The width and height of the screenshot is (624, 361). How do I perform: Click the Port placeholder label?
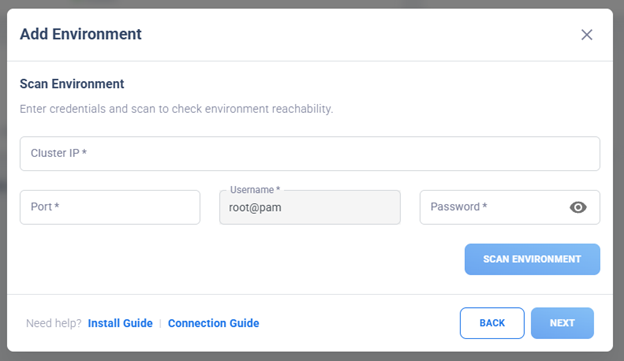point(45,207)
